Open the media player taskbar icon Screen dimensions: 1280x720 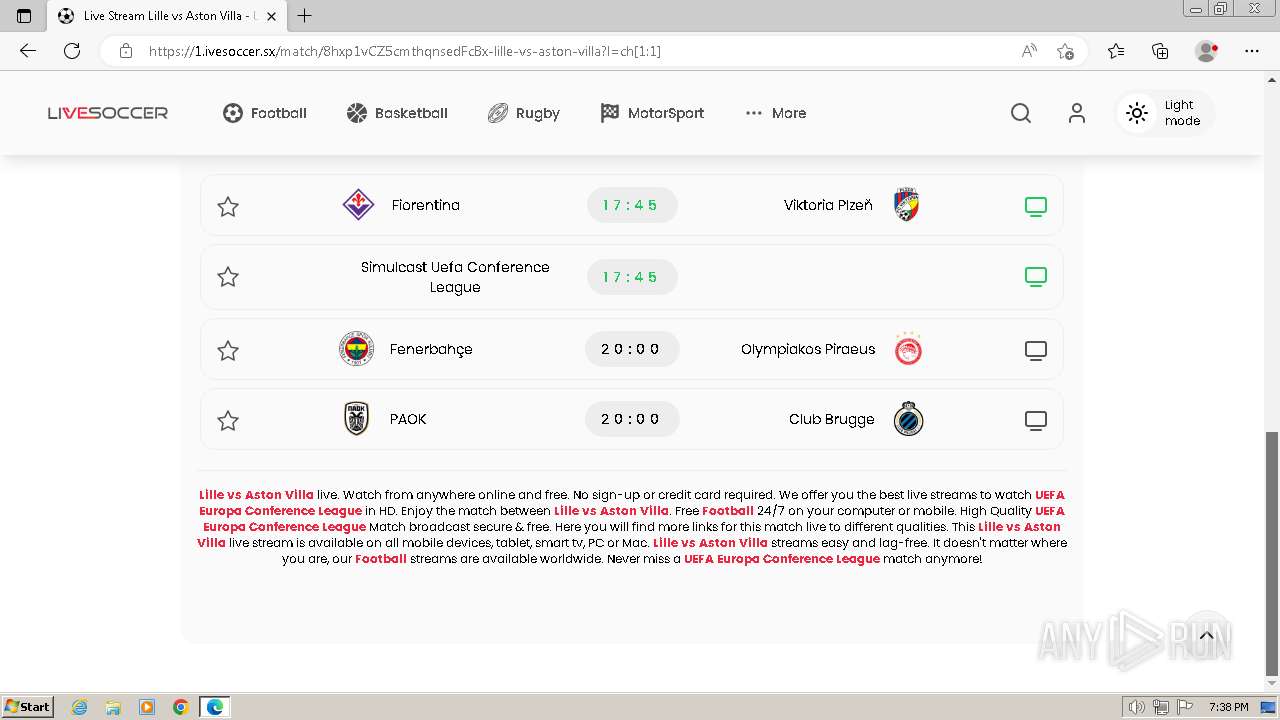147,707
